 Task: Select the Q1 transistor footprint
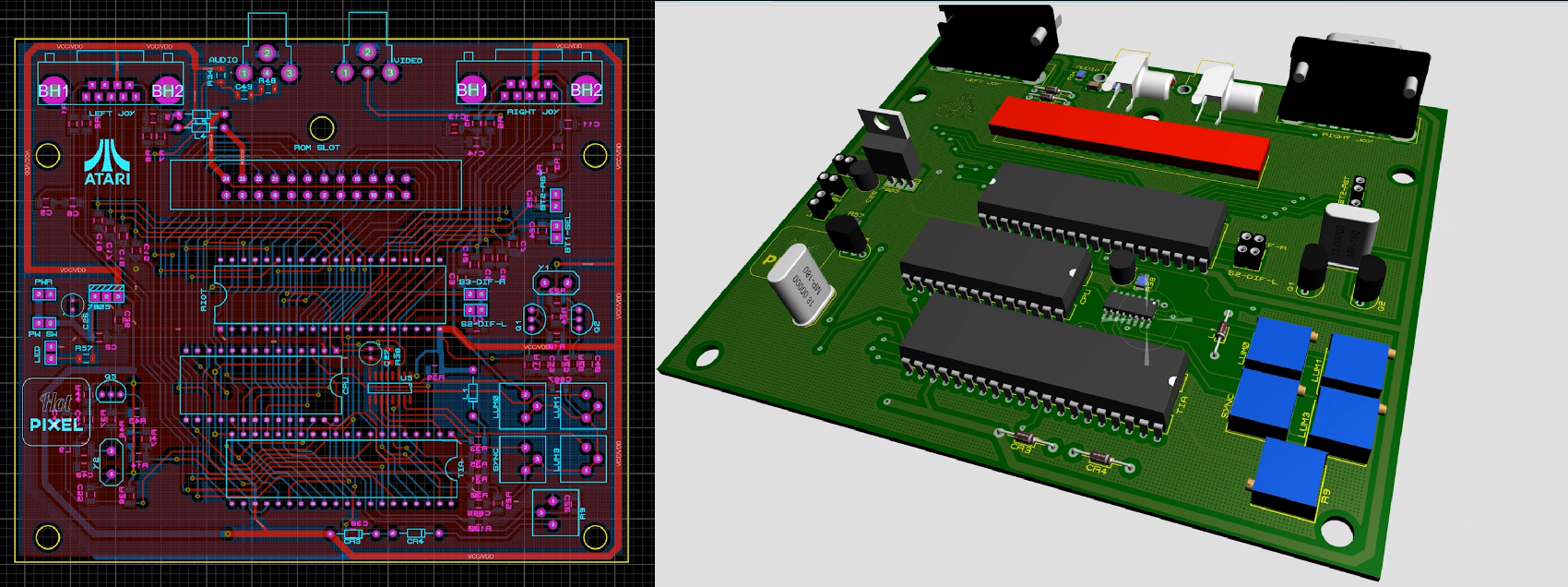coord(533,317)
